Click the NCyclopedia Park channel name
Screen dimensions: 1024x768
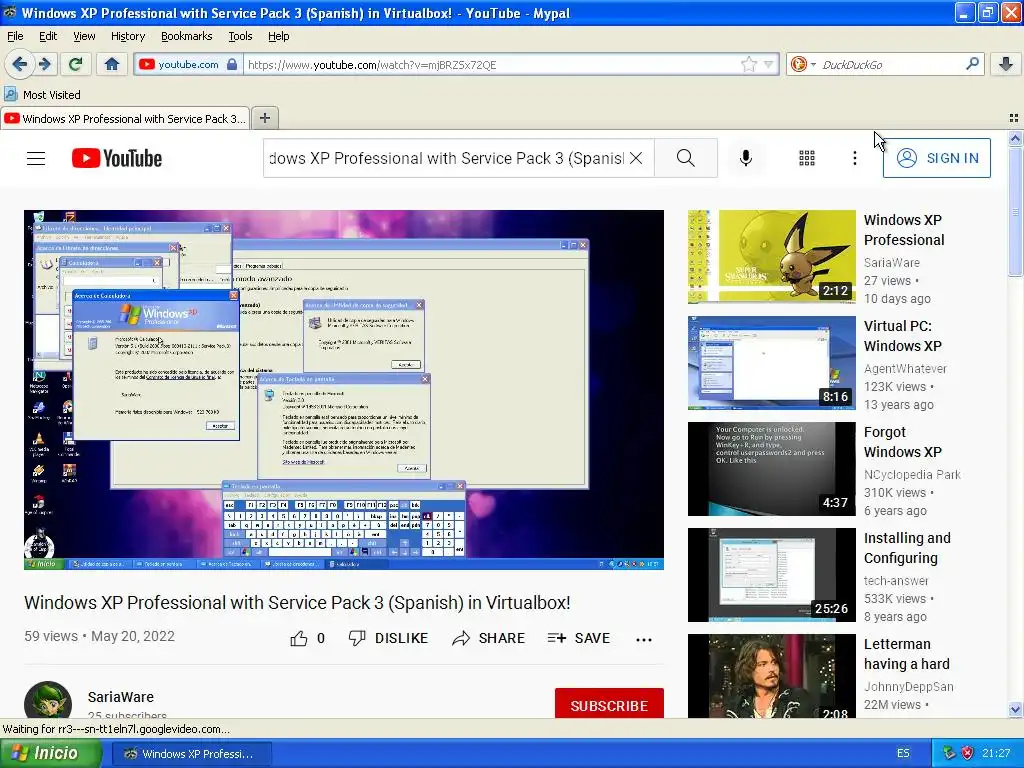(912, 474)
